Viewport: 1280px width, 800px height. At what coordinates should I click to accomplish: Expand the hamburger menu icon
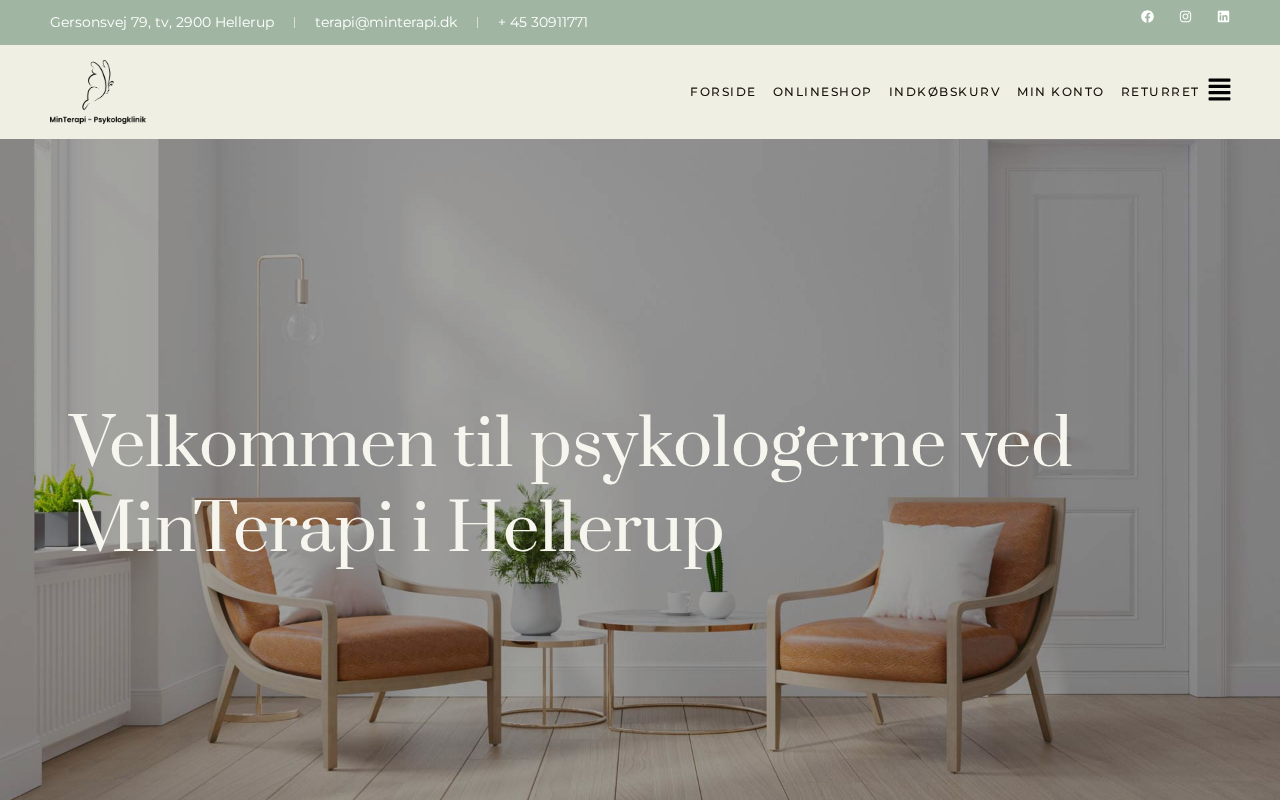click(x=1219, y=90)
